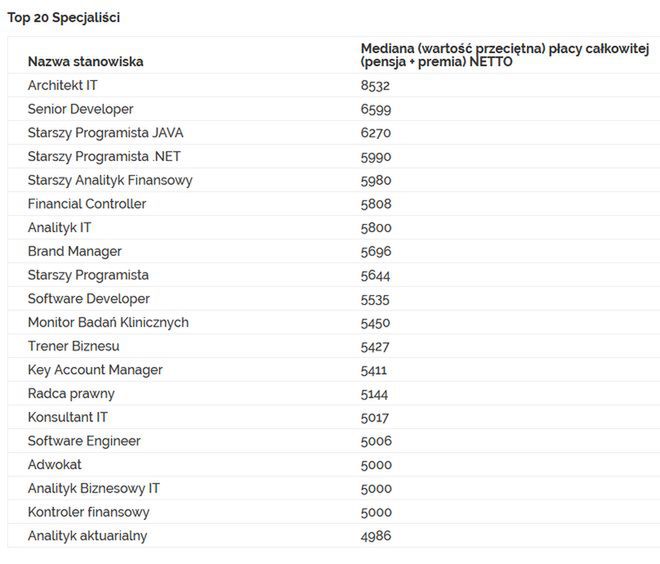
Task: Click on "Starszy Programista .NET" entry
Action: click(x=104, y=156)
